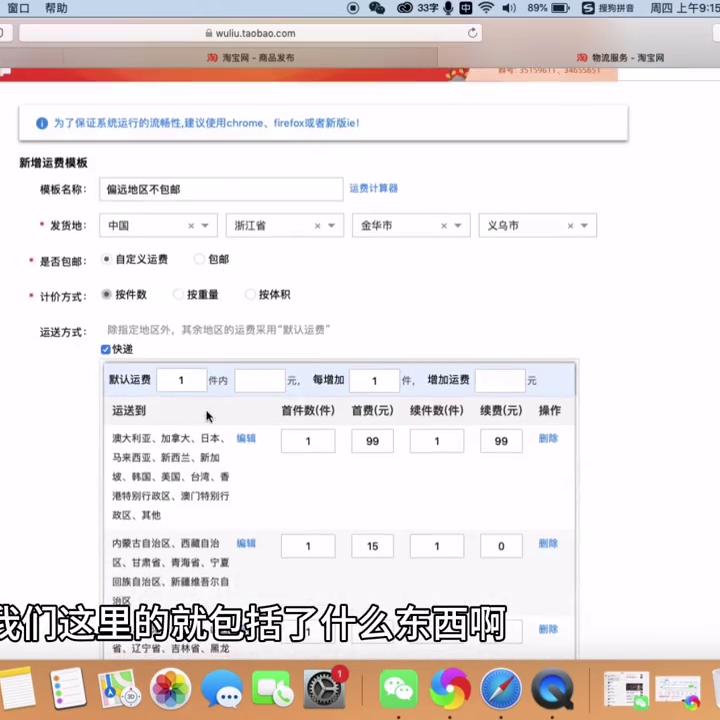Open WeChat icon in the menu bar
Viewport: 720px width, 720px height.
click(377, 8)
